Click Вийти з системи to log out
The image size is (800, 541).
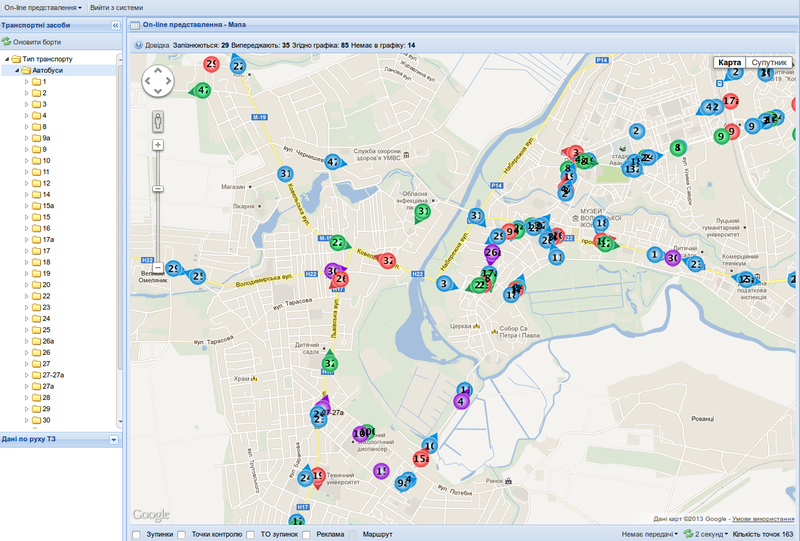coord(116,8)
